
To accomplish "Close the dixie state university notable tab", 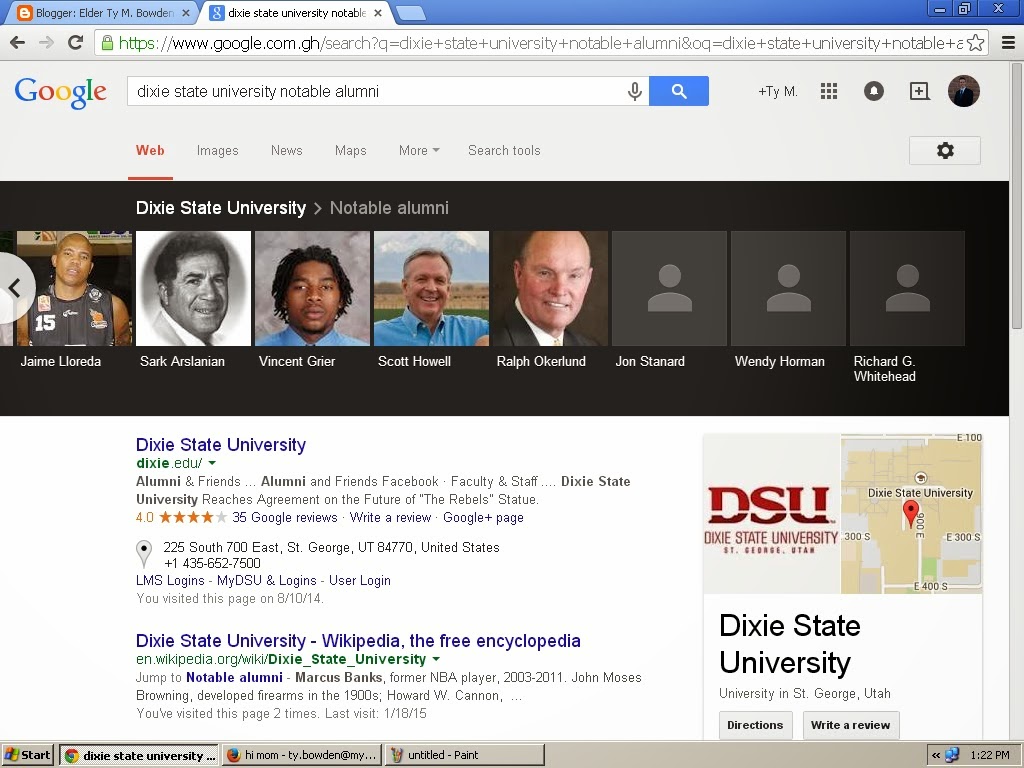I will point(378,12).
